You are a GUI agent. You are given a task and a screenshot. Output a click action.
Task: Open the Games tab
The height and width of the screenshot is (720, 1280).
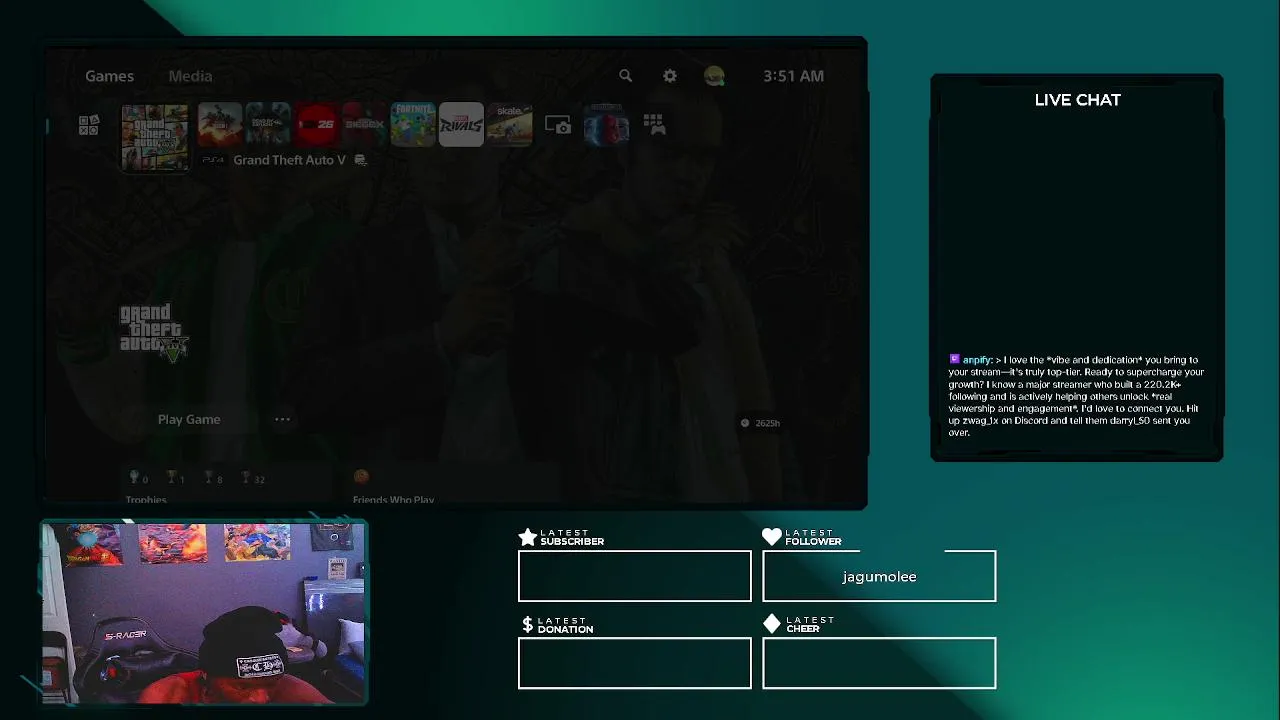click(109, 76)
